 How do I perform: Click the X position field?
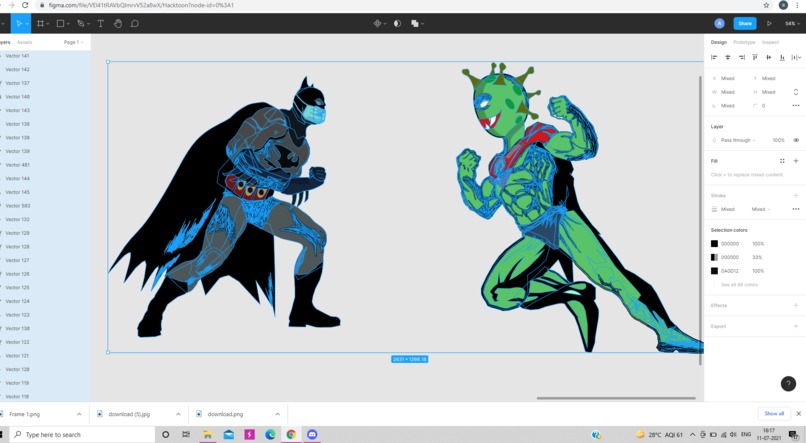727,79
